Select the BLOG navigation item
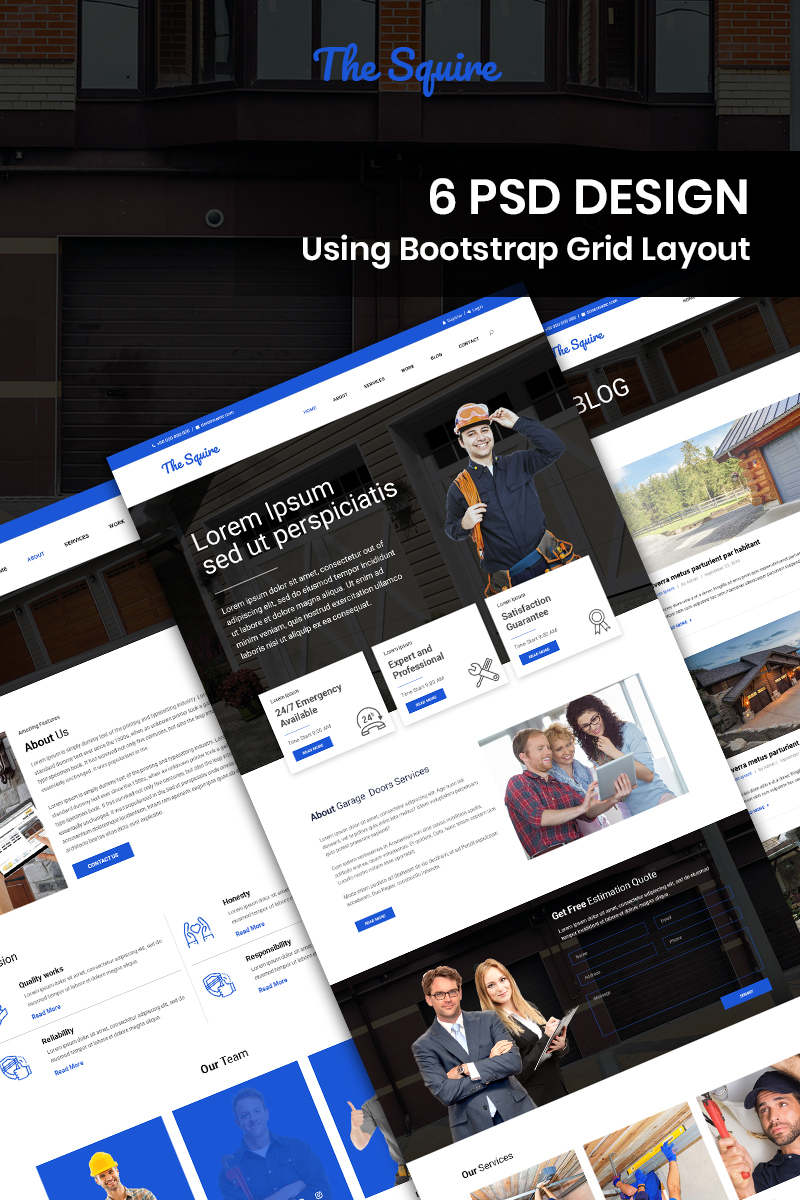Viewport: 800px width, 1200px height. tap(436, 356)
